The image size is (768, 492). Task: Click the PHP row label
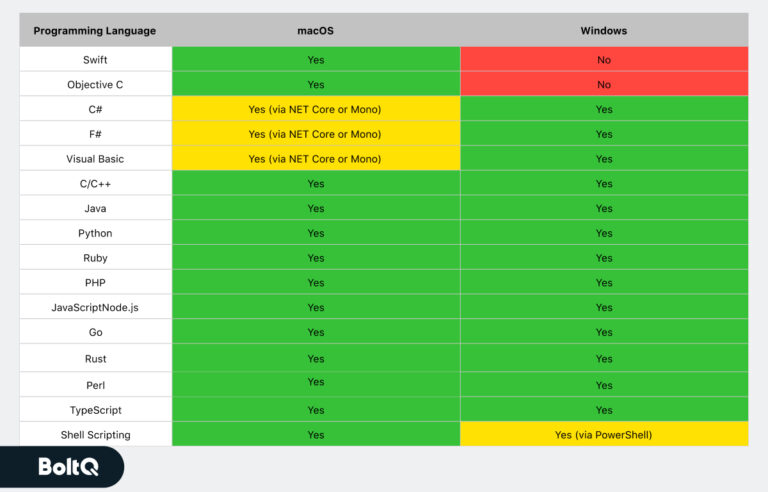pos(95,283)
